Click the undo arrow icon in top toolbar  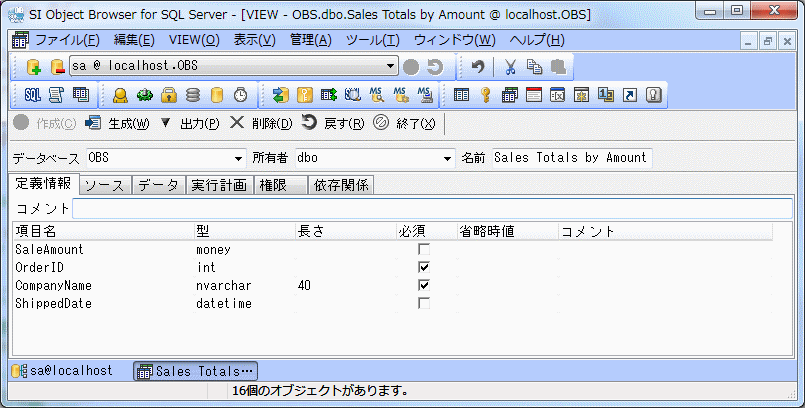click(x=478, y=67)
